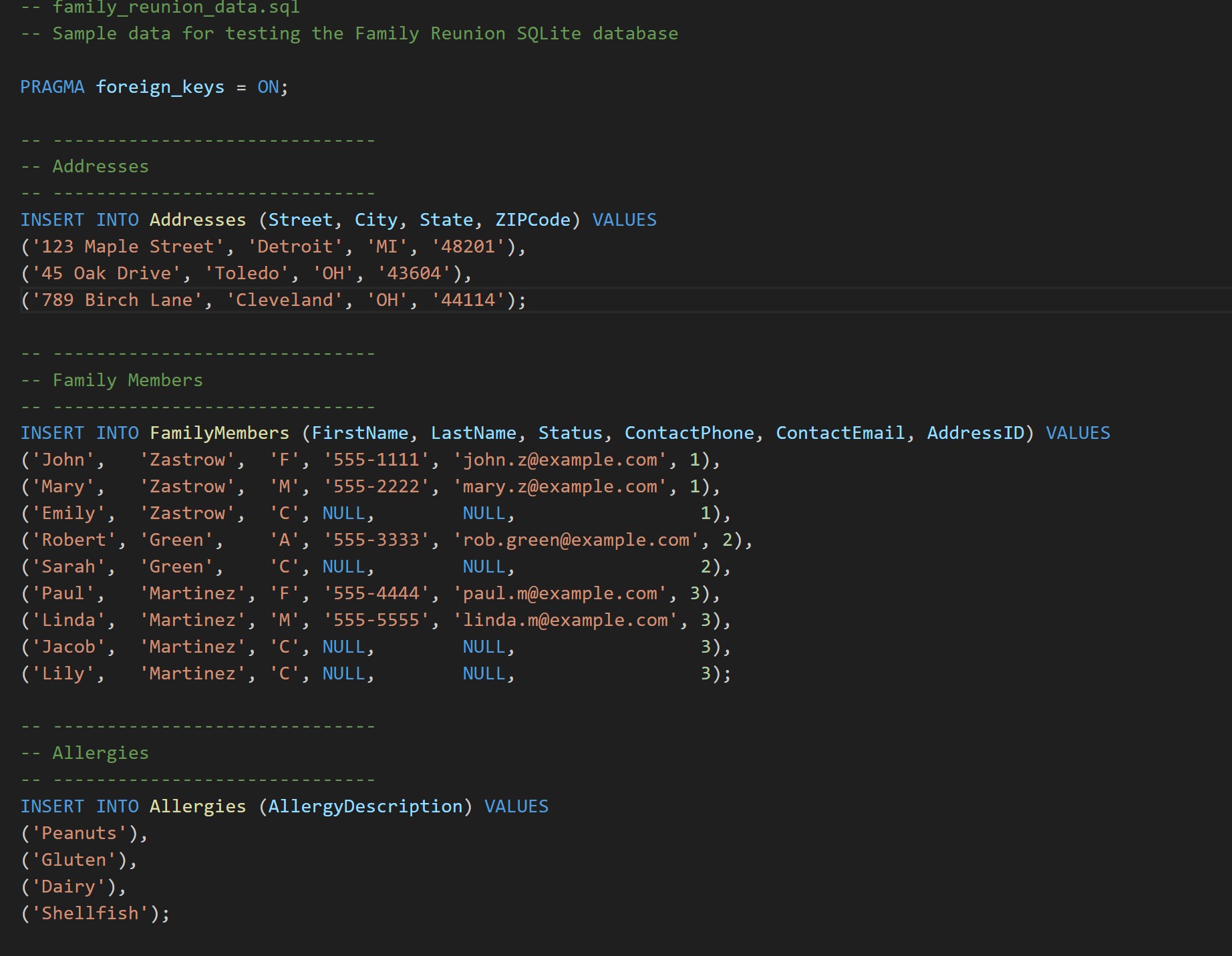Click the ContactEmail column name
The width and height of the screenshot is (1232, 956).
tap(839, 432)
